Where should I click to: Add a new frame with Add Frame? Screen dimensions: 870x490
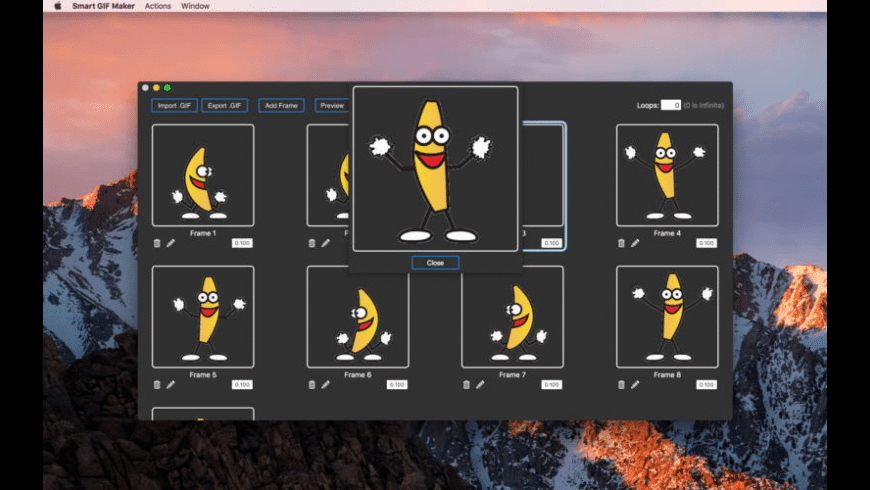[281, 105]
